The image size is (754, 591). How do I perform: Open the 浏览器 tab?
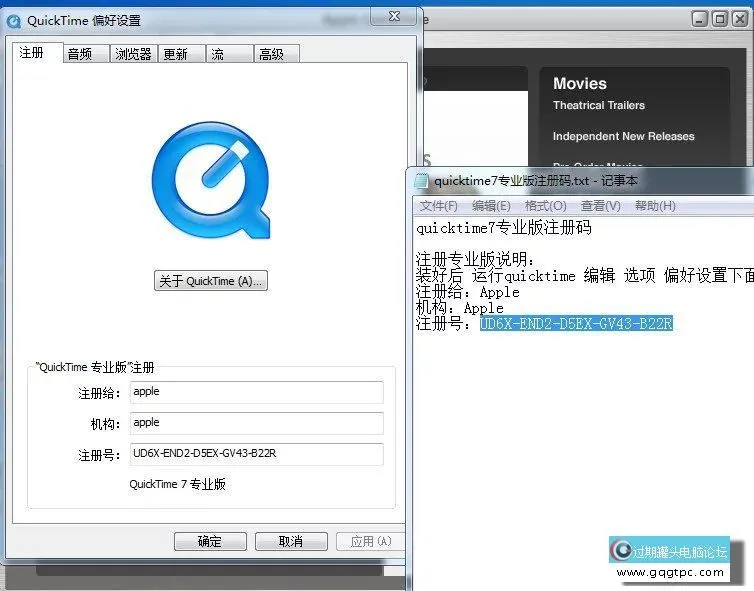pyautogui.click(x=134, y=54)
